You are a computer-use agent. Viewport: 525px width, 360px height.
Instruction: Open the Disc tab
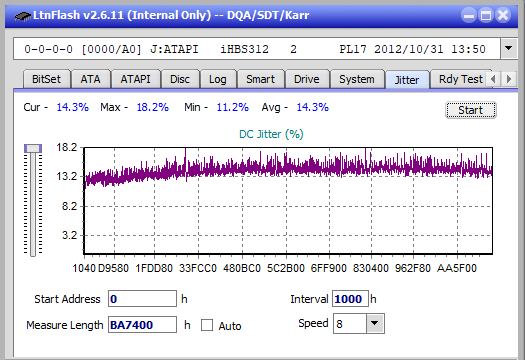pos(180,79)
